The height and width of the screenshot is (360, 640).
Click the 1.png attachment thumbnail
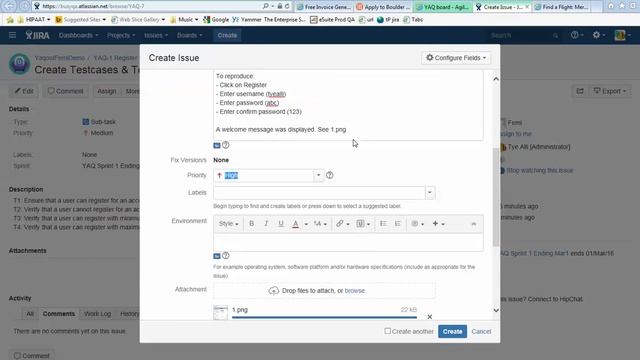point(221,313)
